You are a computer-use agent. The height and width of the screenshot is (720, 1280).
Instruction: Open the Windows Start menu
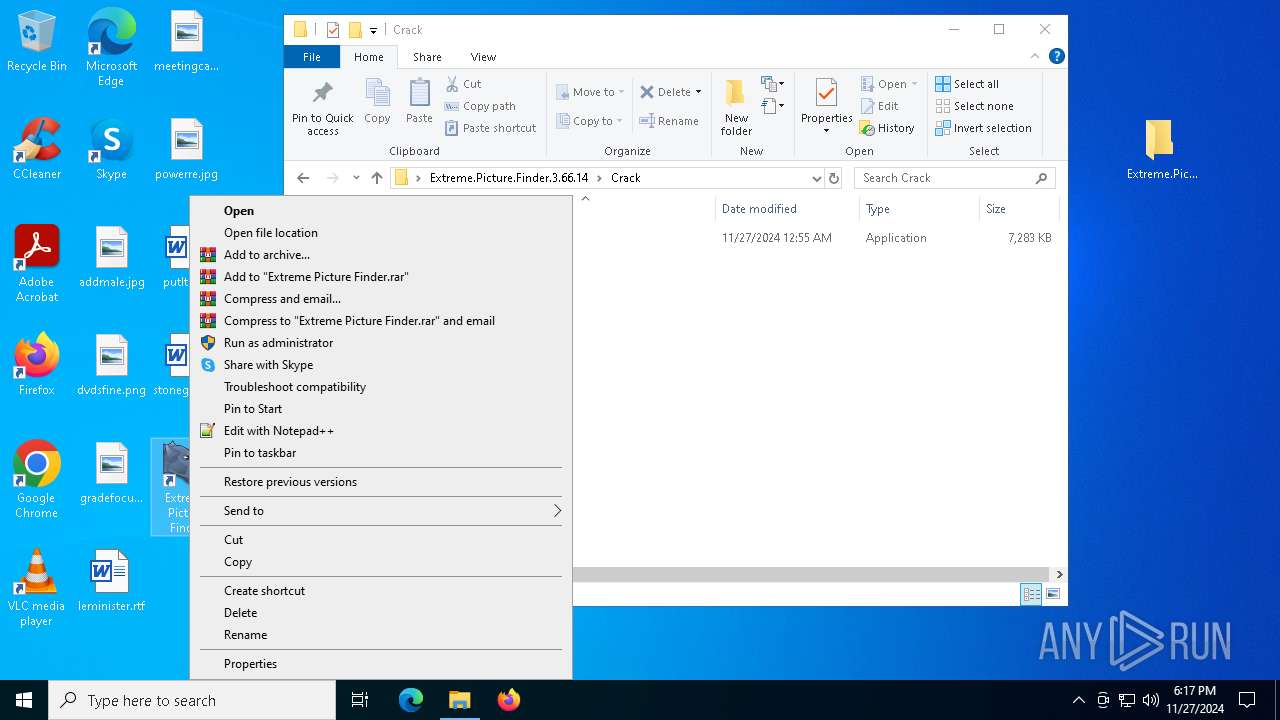point(24,700)
